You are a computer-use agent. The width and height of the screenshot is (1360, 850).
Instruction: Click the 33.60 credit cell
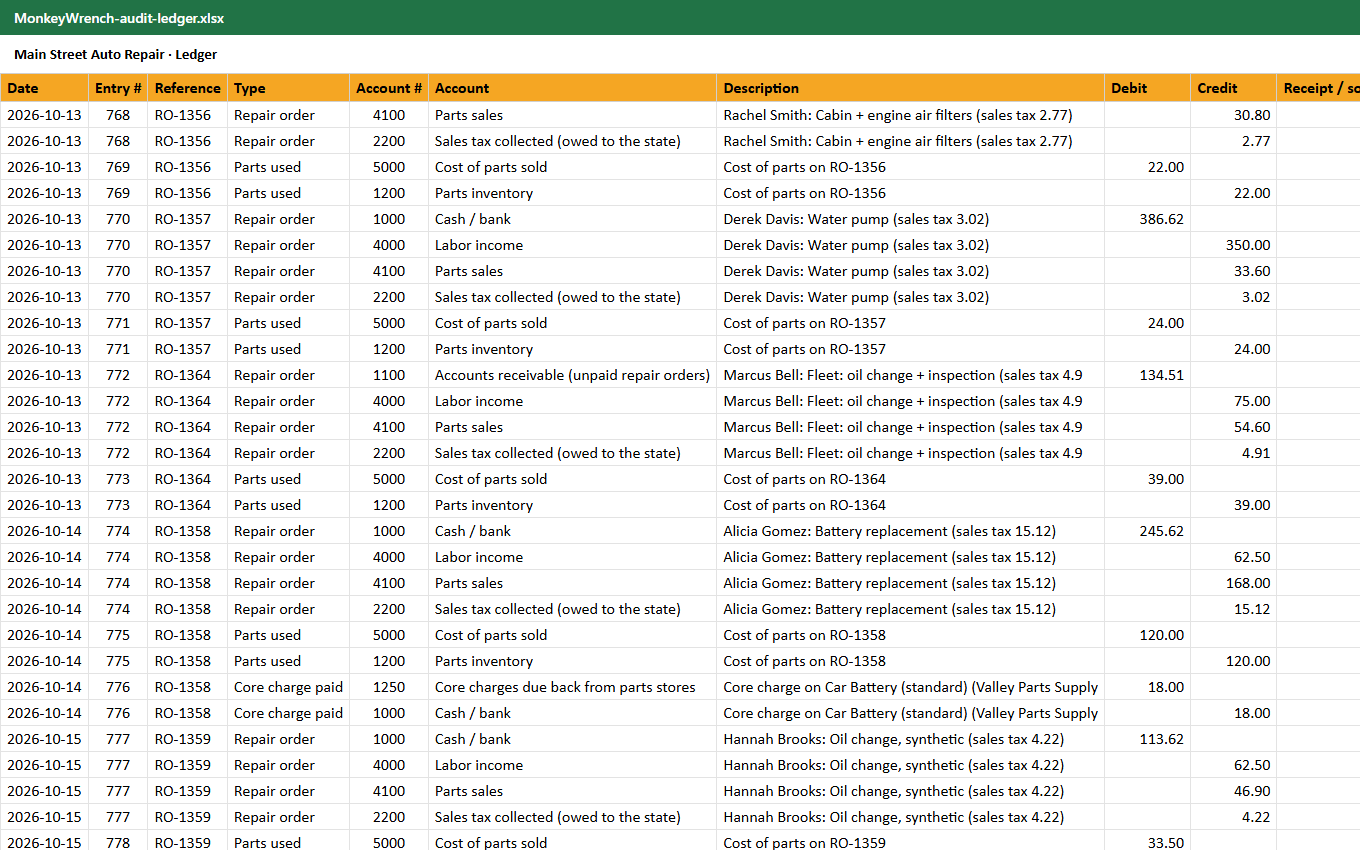click(x=1233, y=271)
